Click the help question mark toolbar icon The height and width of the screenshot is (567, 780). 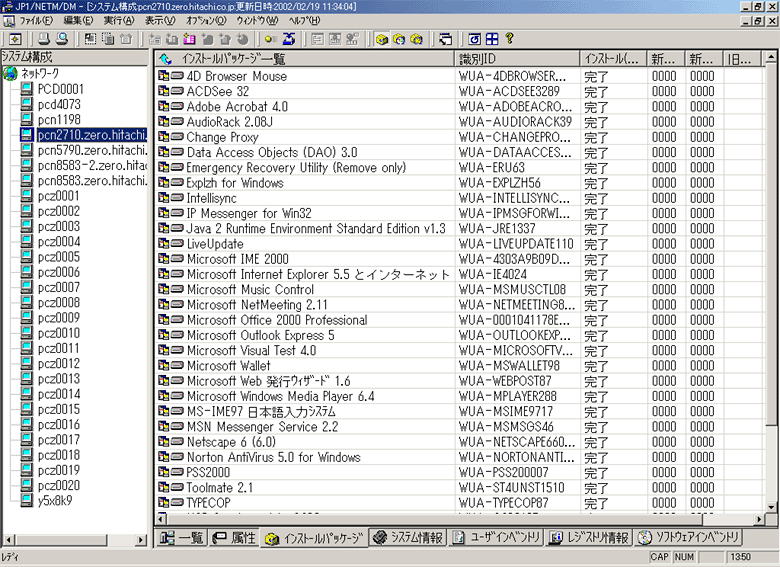click(x=509, y=39)
